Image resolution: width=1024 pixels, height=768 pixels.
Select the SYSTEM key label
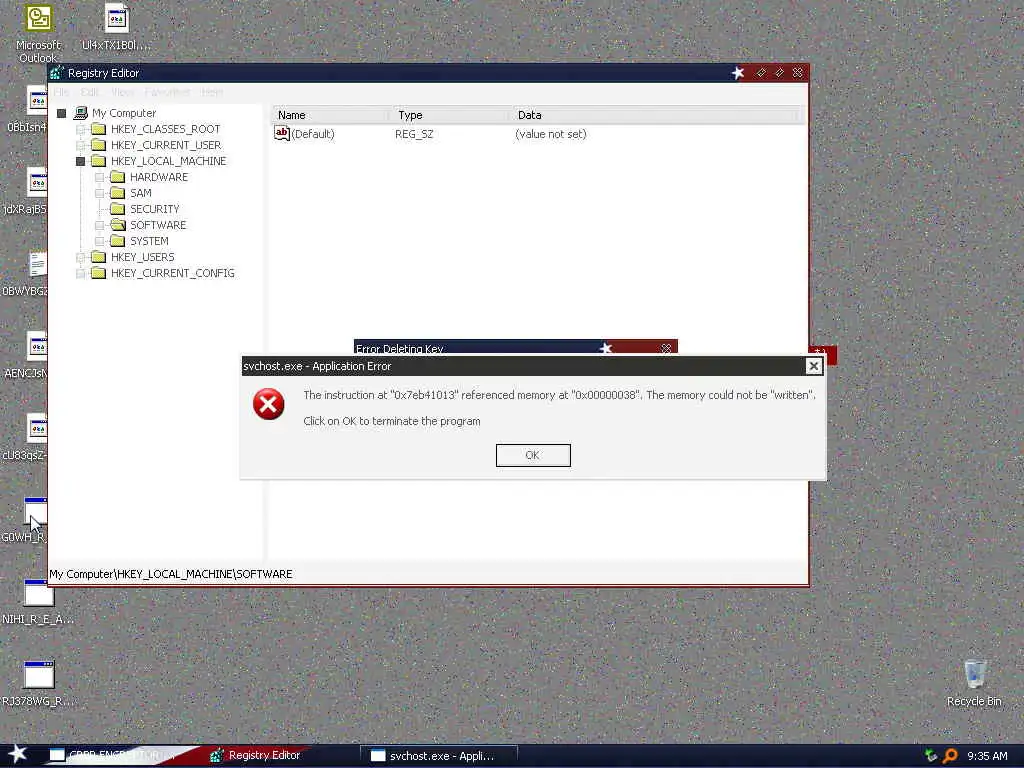[x=149, y=241]
